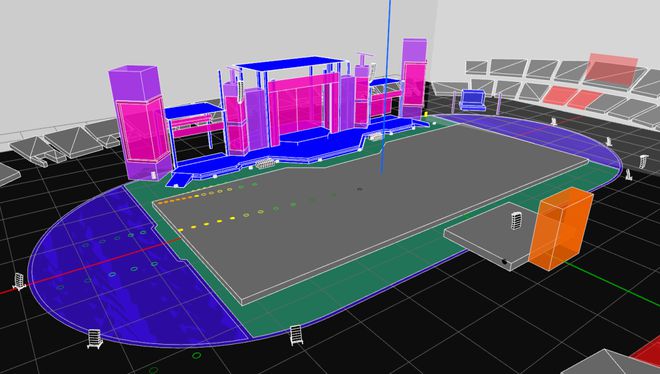Select the bottom-left loudspeaker outside the blue zone
Image resolution: width=660 pixels, height=374 pixels.
[95, 339]
